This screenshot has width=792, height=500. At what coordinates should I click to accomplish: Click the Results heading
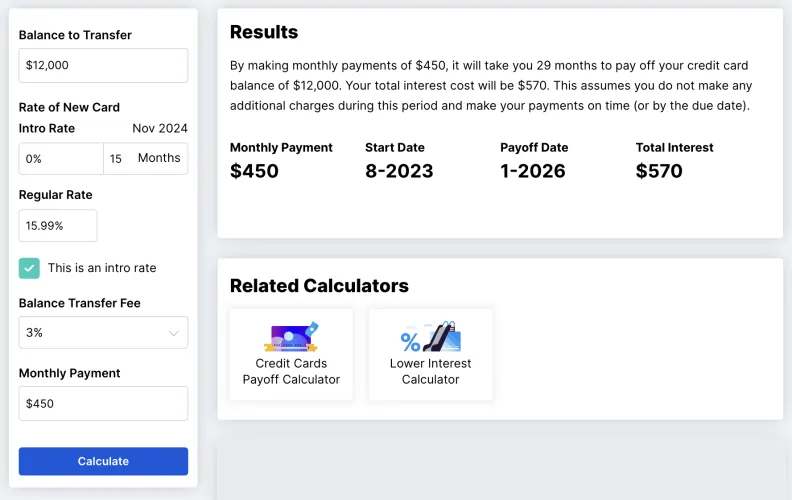(264, 32)
